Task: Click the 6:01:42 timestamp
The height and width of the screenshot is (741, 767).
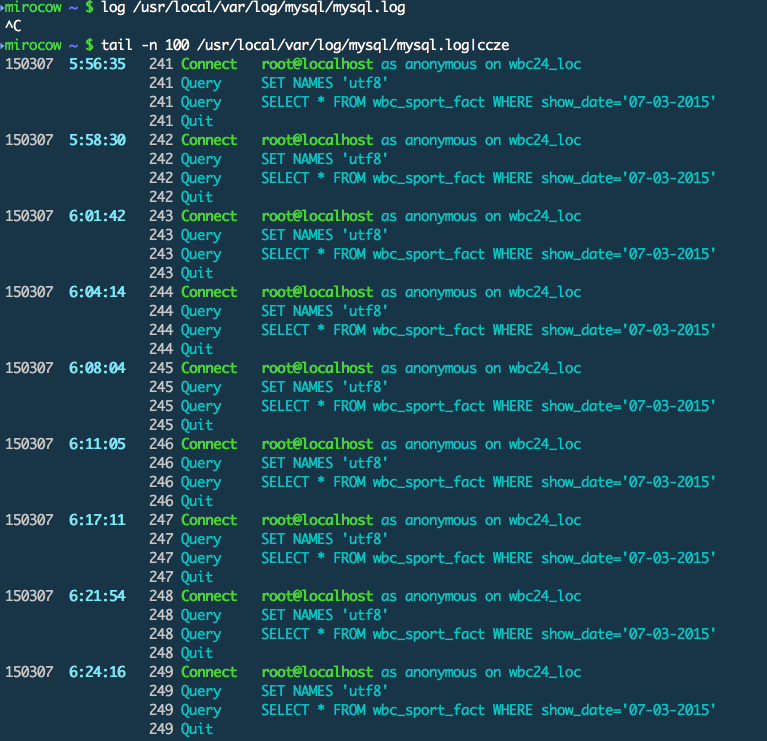Action: click(x=97, y=216)
